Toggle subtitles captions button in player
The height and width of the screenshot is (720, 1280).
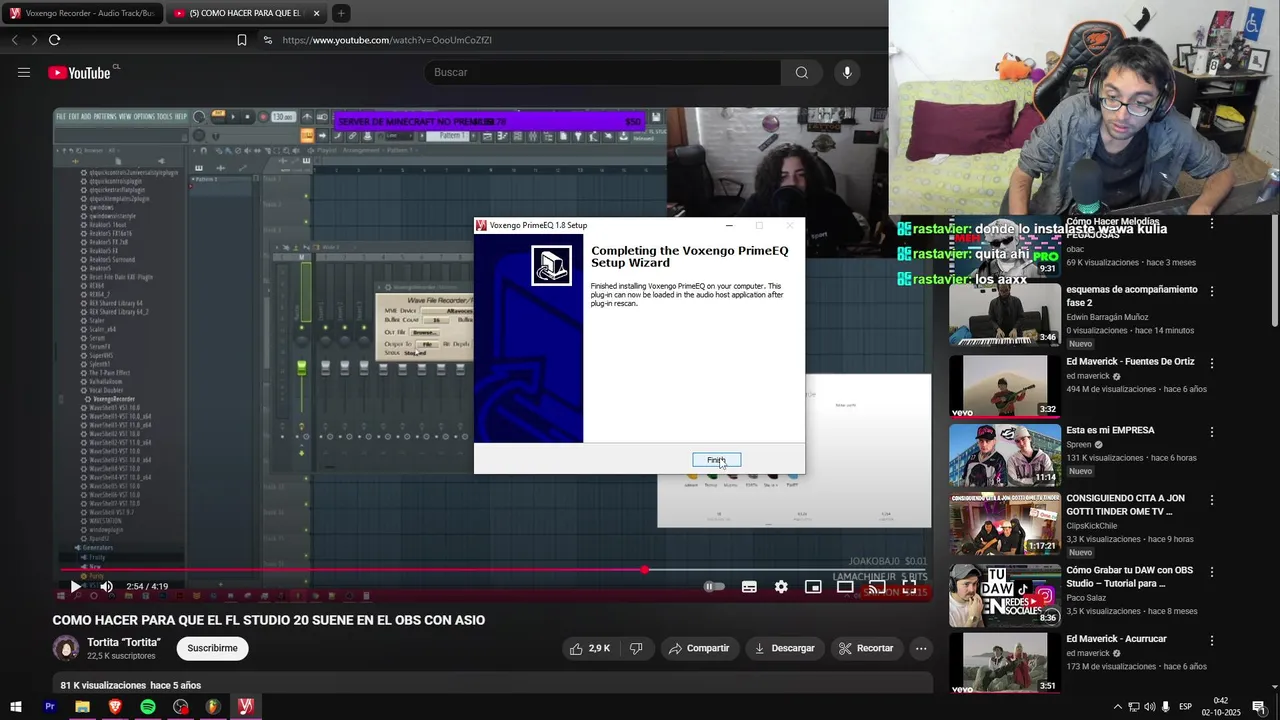749,587
